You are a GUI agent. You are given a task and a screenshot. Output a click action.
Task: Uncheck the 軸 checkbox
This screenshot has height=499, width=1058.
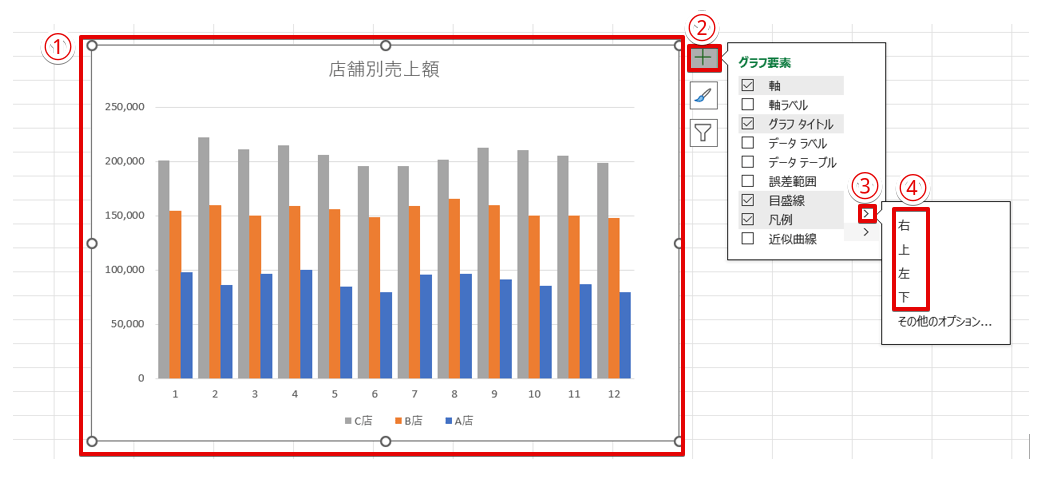point(747,86)
